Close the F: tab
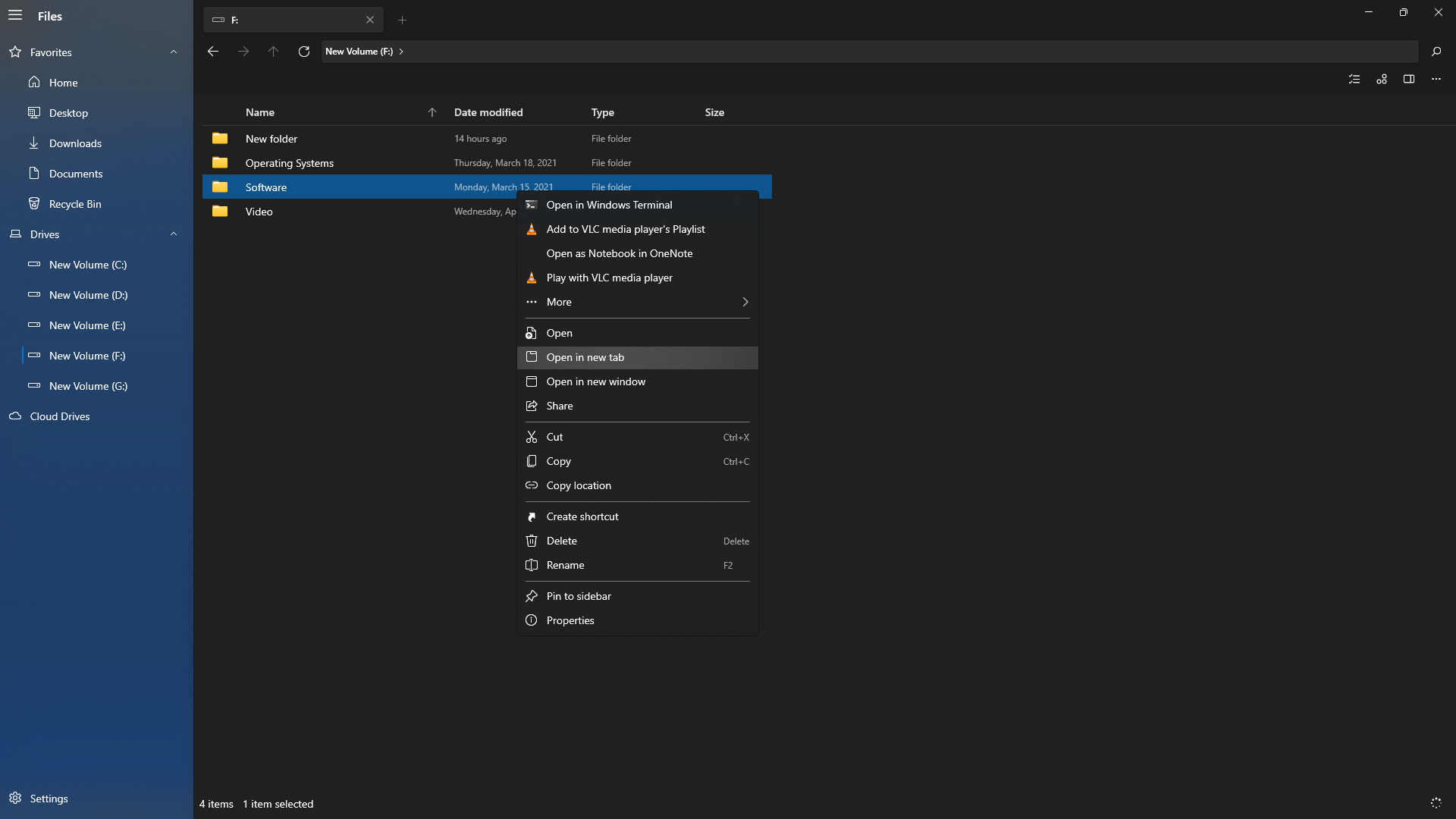 [370, 20]
